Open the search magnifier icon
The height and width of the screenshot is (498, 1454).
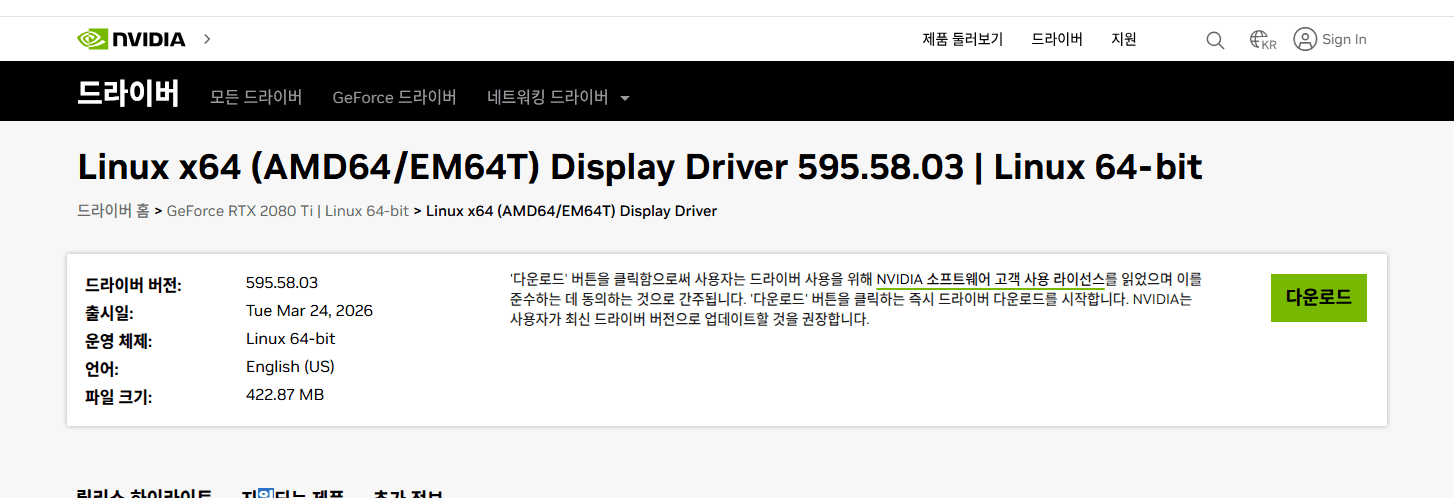pos(1215,40)
